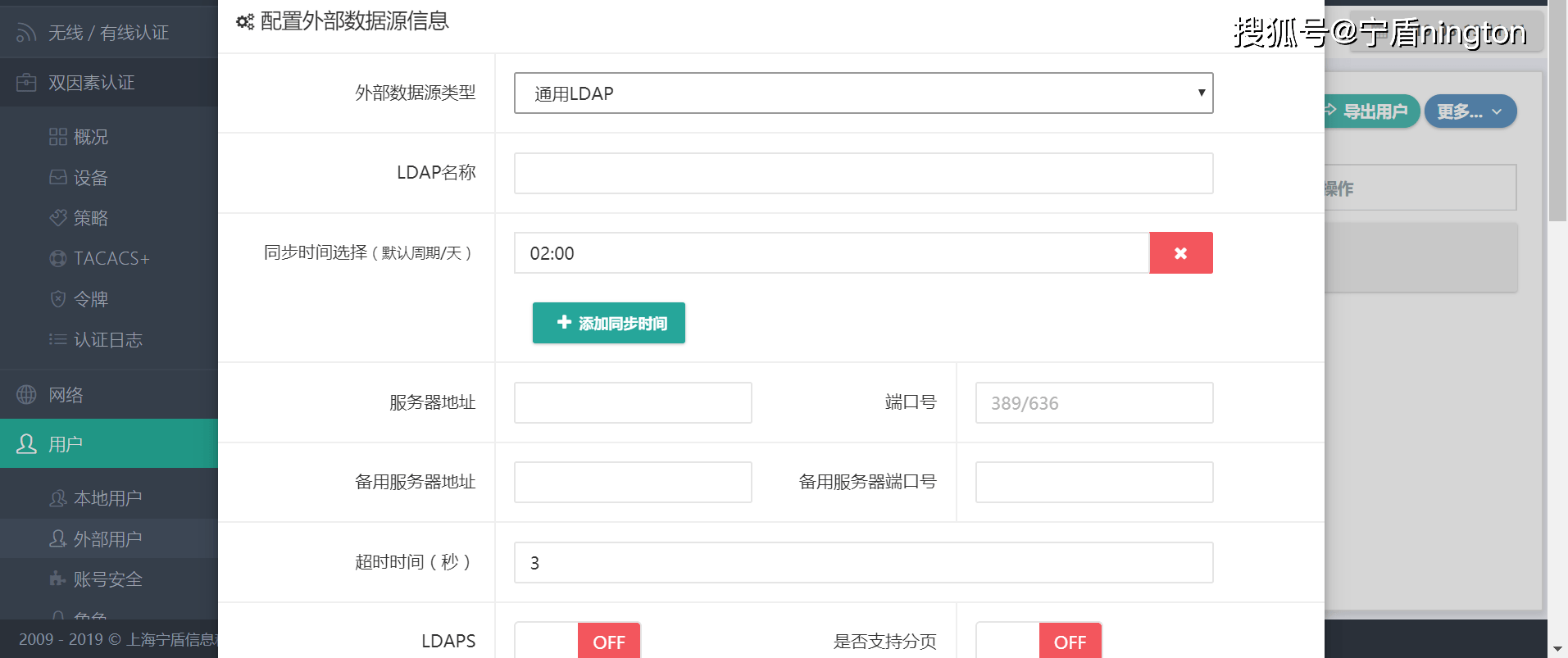
Task: Open 用户 menu section
Action: point(109,443)
